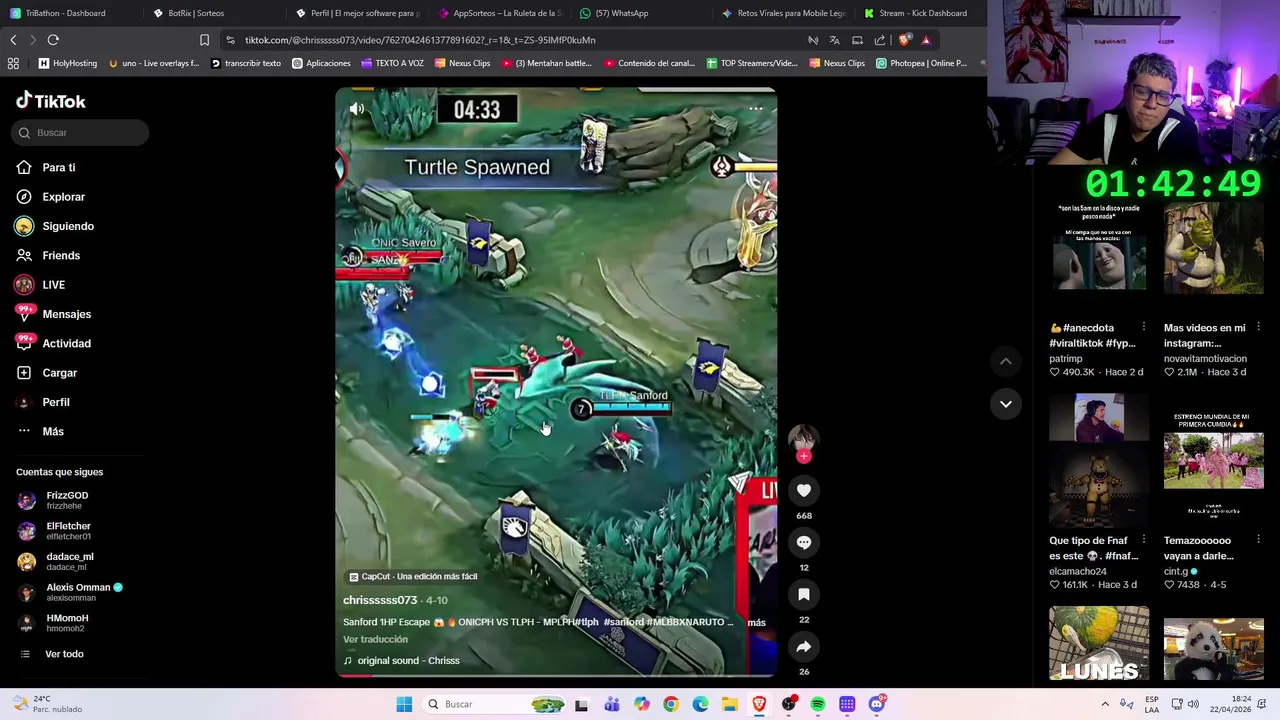Switch to the BotRix | Sorteos tab
The image size is (1280, 720).
(196, 13)
